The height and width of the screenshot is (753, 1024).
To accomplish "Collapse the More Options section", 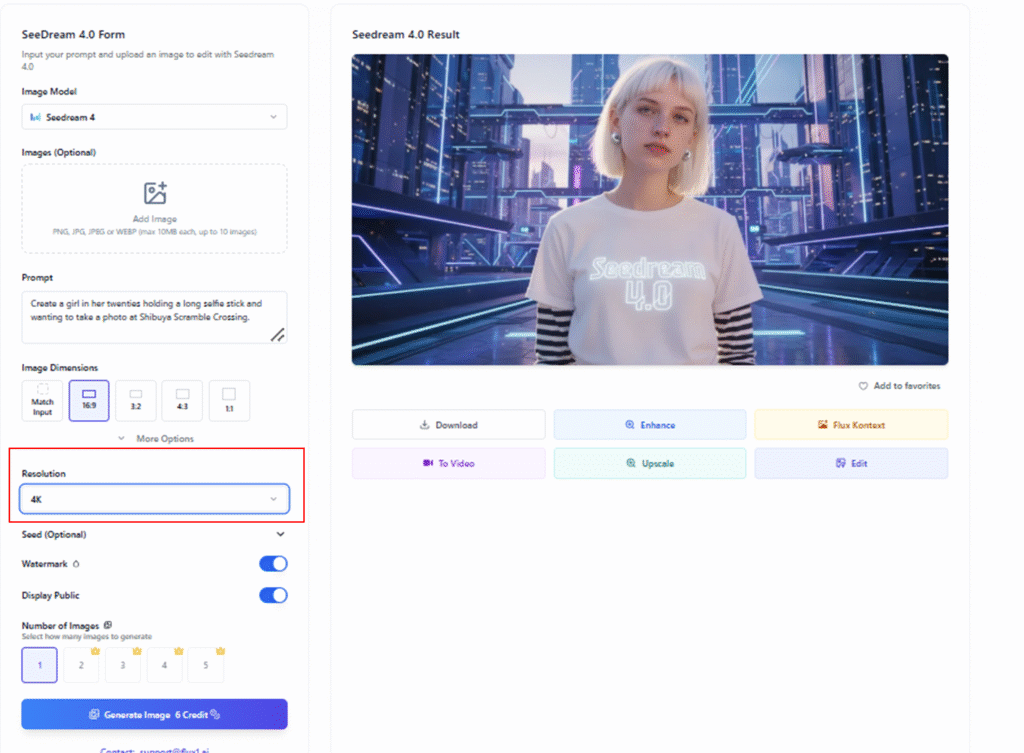I will [156, 439].
